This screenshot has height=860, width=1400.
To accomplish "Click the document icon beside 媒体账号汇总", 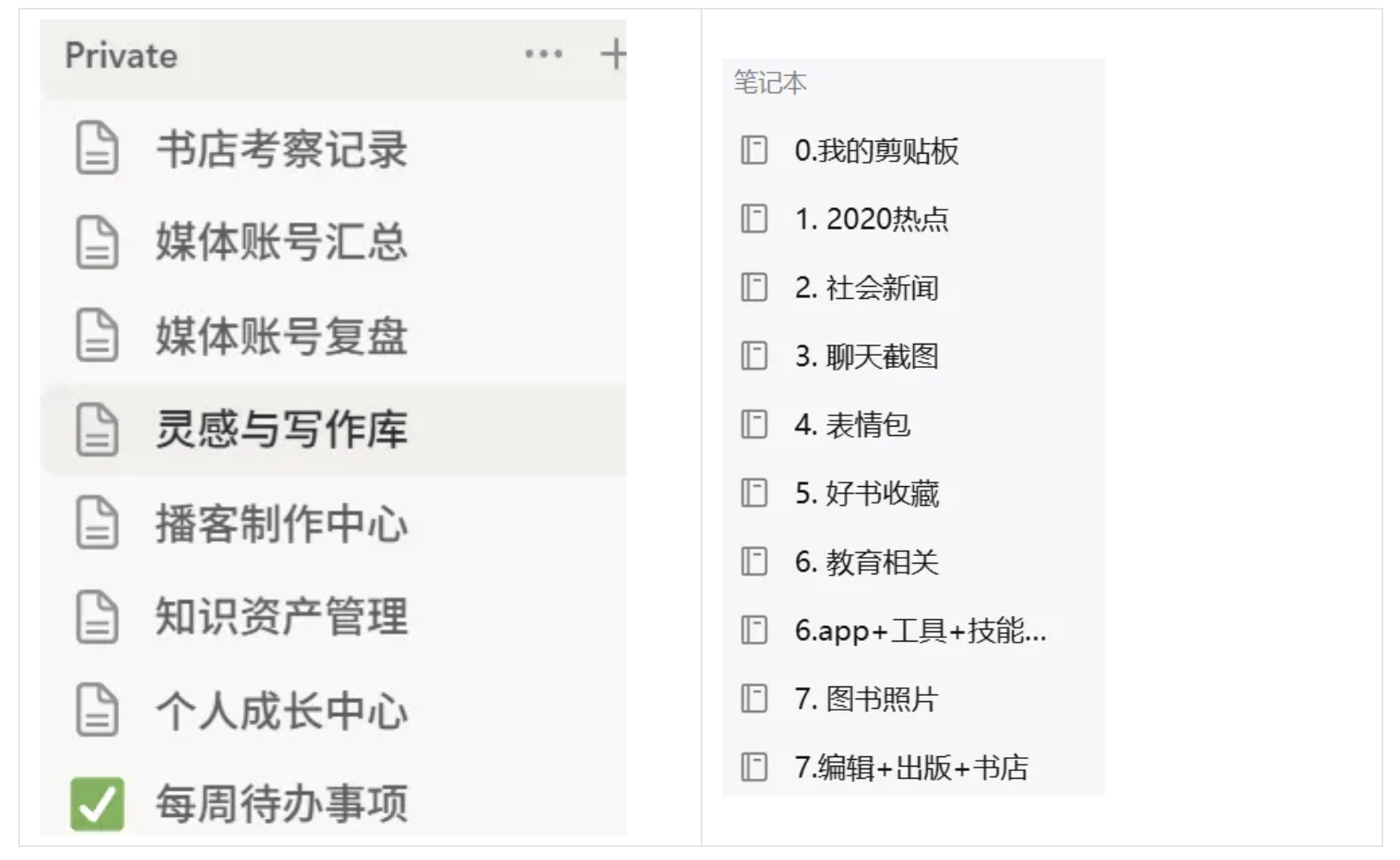I will coord(97,242).
